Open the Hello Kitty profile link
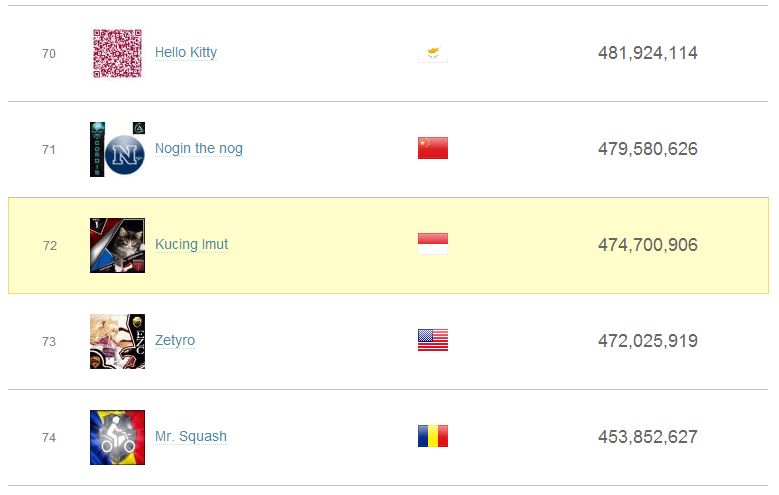Viewport: 779px width, 495px height. click(186, 53)
